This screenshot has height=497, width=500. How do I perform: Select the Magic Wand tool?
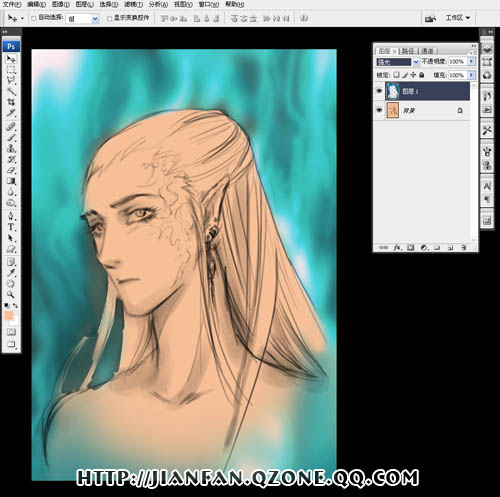[x=11, y=91]
